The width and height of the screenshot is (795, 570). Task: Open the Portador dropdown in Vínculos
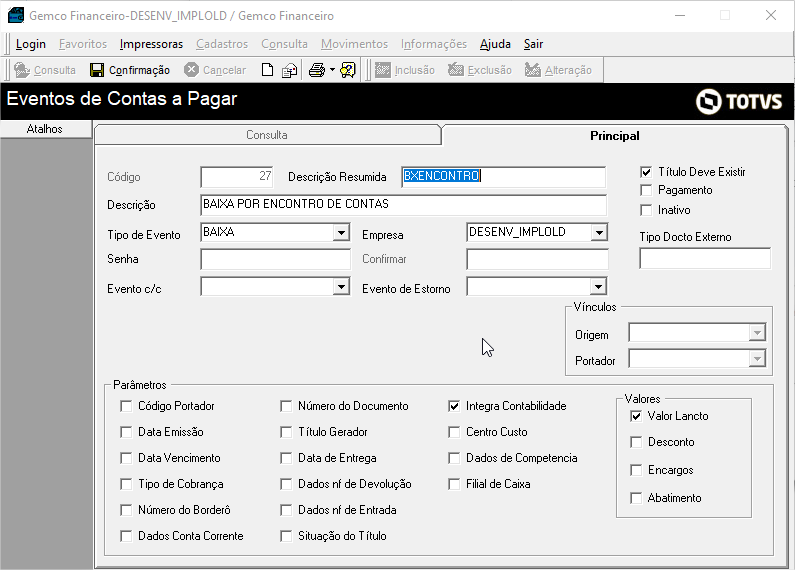[757, 359]
